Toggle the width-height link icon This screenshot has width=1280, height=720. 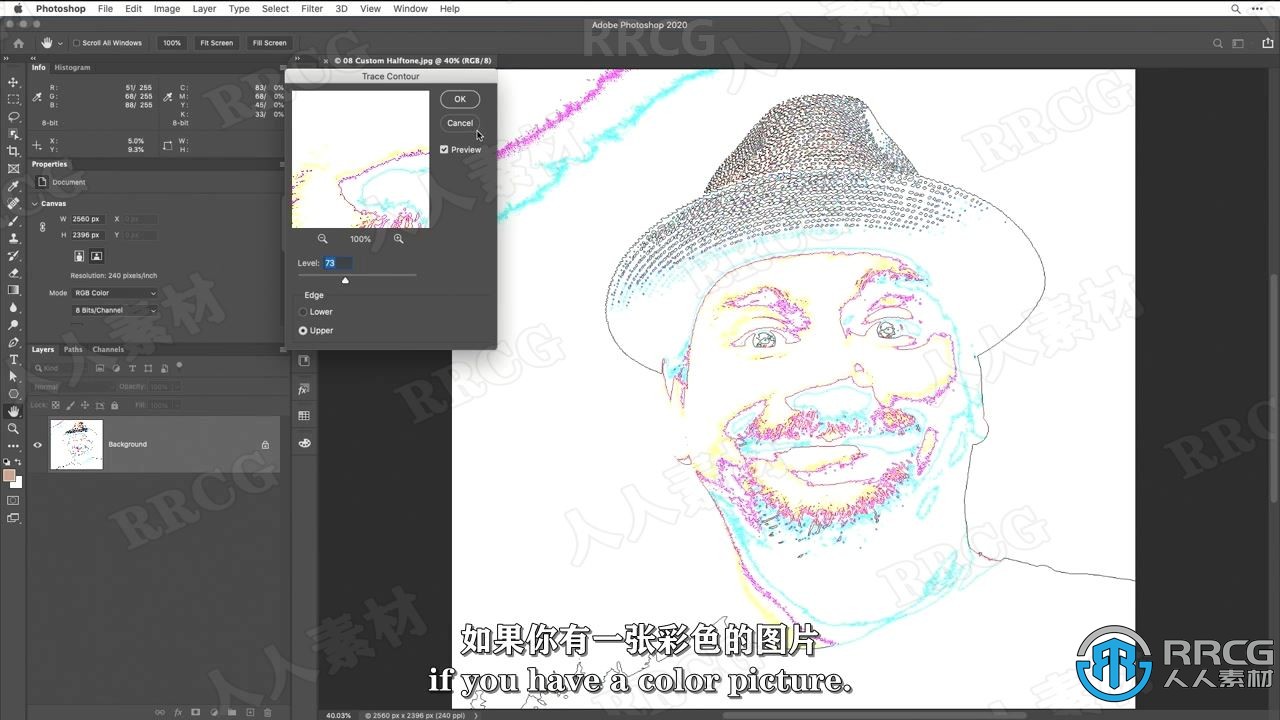pos(42,227)
